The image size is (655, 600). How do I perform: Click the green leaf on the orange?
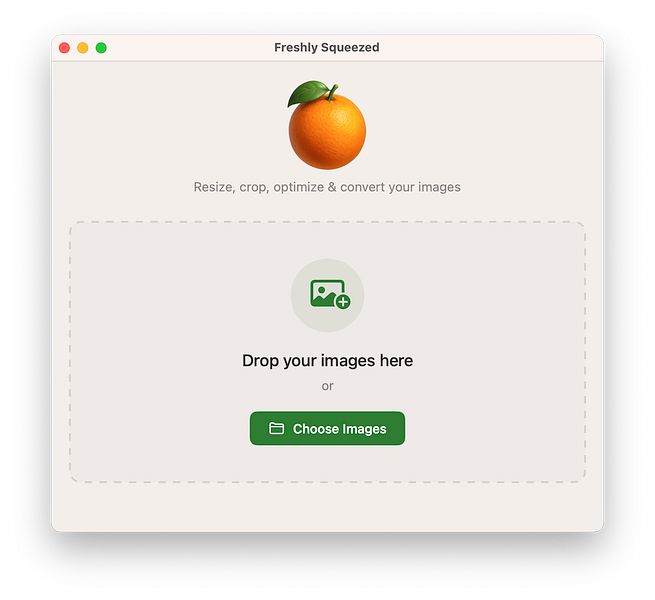[308, 93]
